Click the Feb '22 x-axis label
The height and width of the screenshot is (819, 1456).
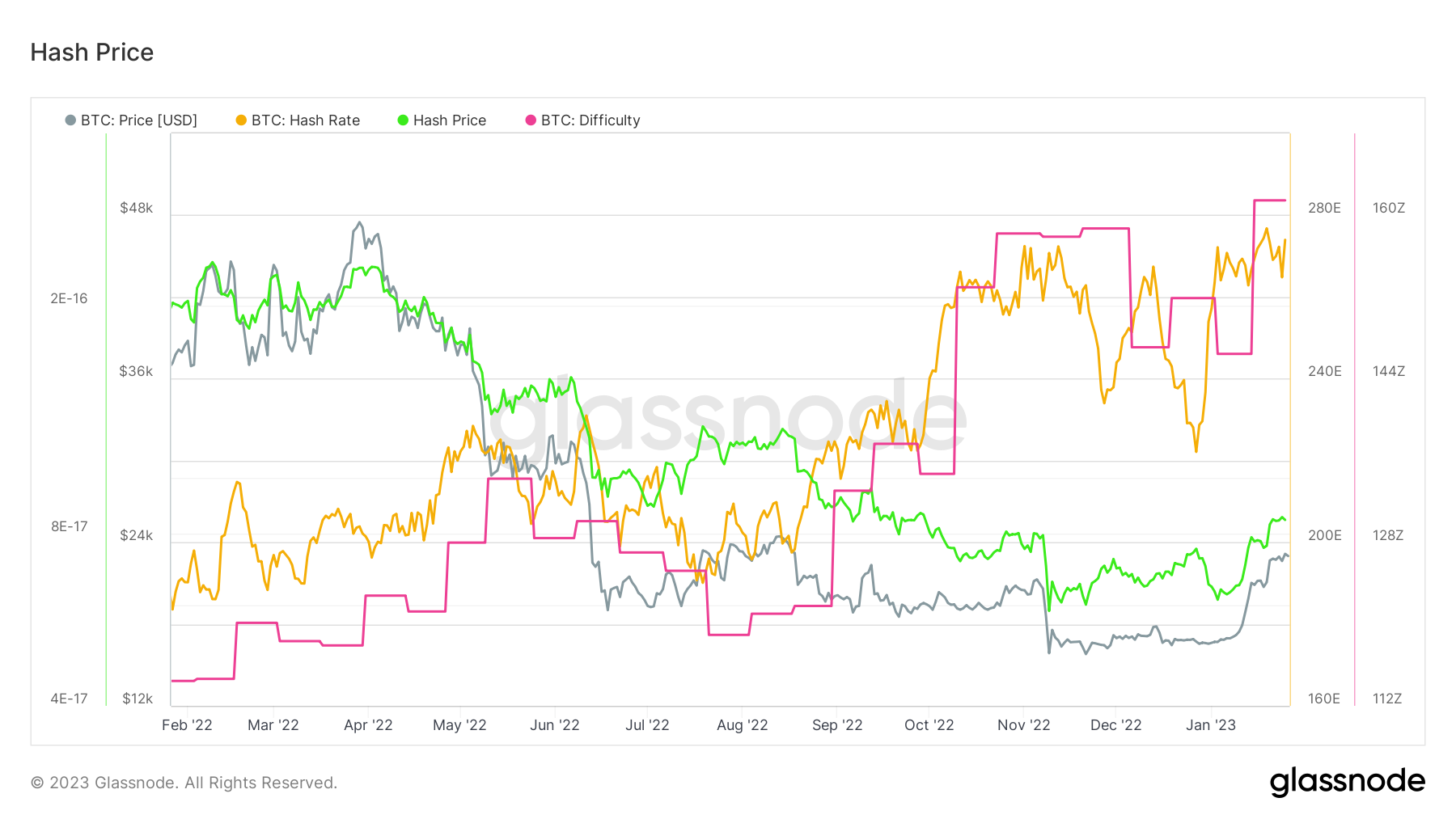click(x=187, y=725)
